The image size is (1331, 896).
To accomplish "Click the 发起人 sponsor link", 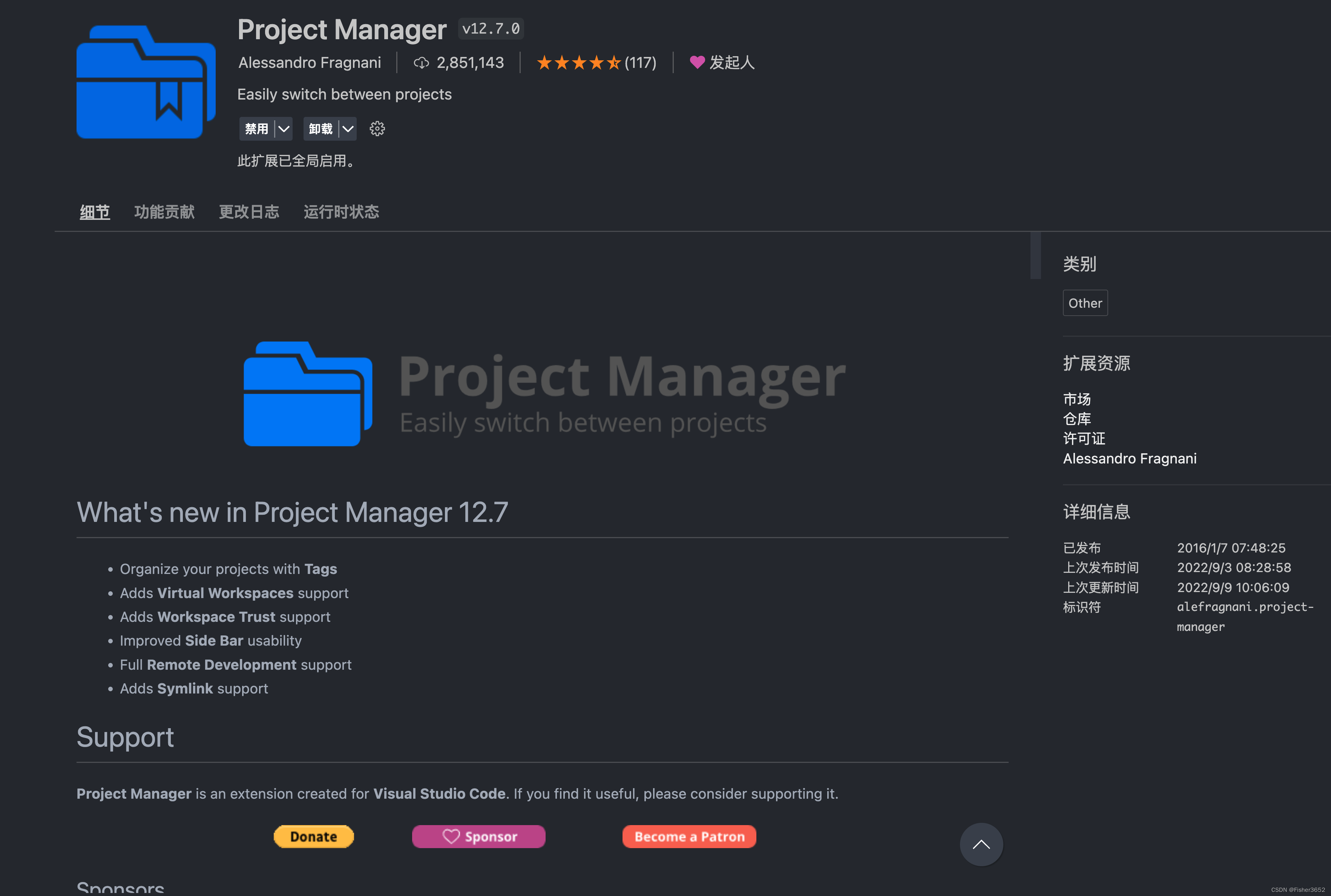I will click(732, 62).
